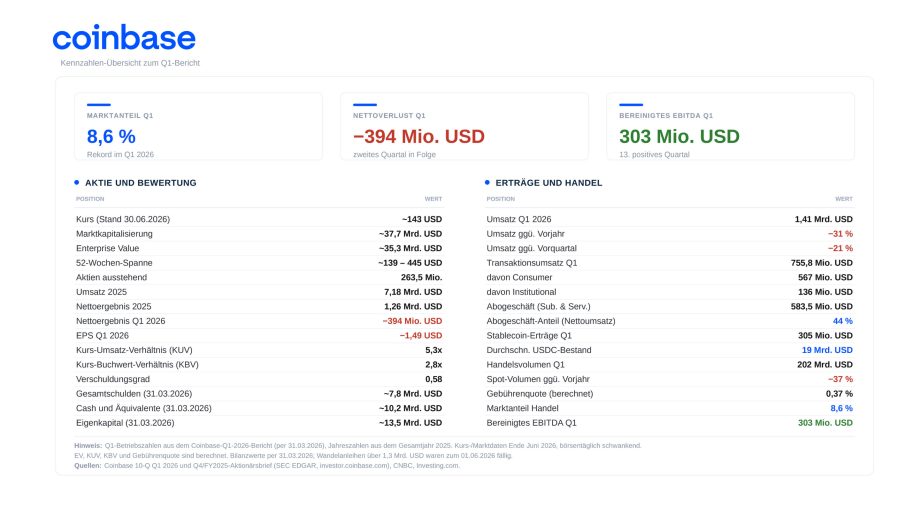The height and width of the screenshot is (518, 920).
Task: Click the 'Verschuldungsgrad' row label
Action: pos(113,380)
